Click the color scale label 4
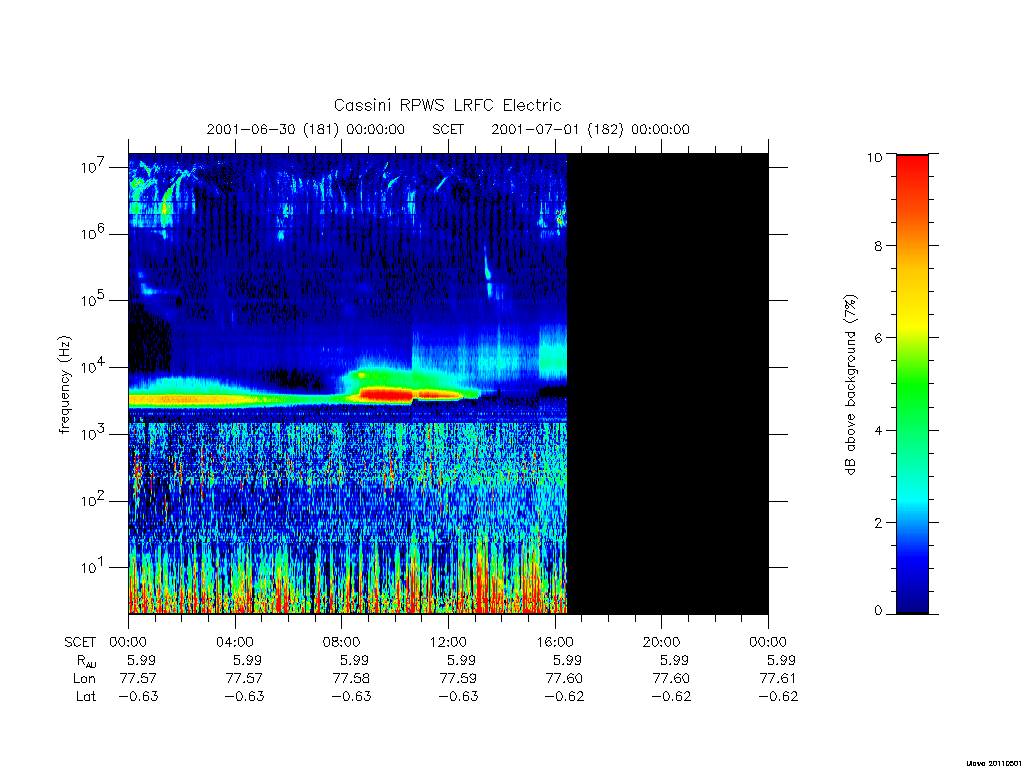The width and height of the screenshot is (1024, 768). (878, 430)
